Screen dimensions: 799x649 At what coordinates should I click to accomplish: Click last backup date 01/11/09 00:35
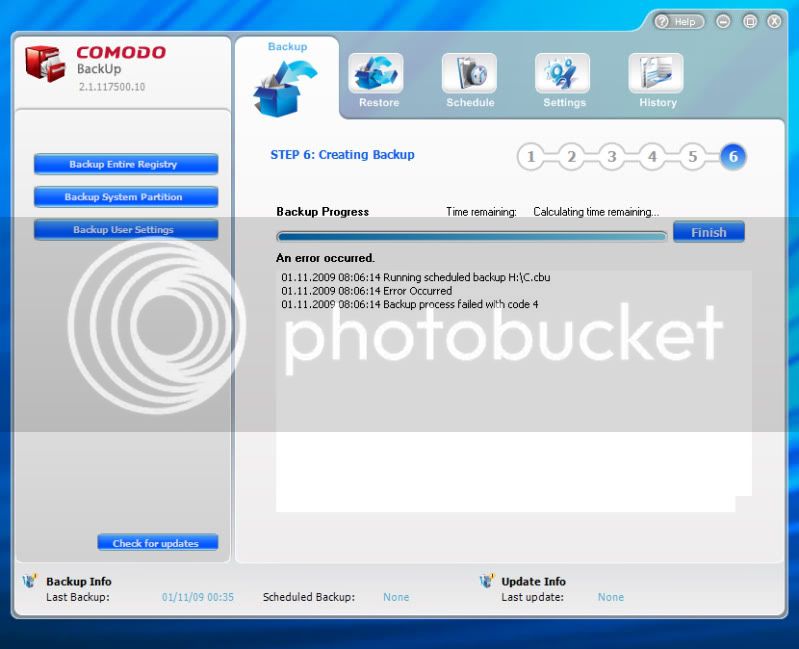(x=198, y=597)
